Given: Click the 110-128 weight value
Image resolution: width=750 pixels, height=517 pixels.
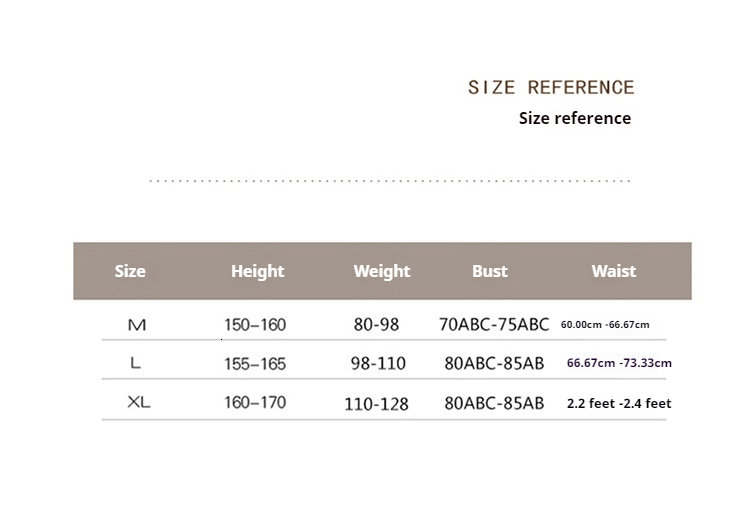Looking at the screenshot, I should (x=376, y=404).
